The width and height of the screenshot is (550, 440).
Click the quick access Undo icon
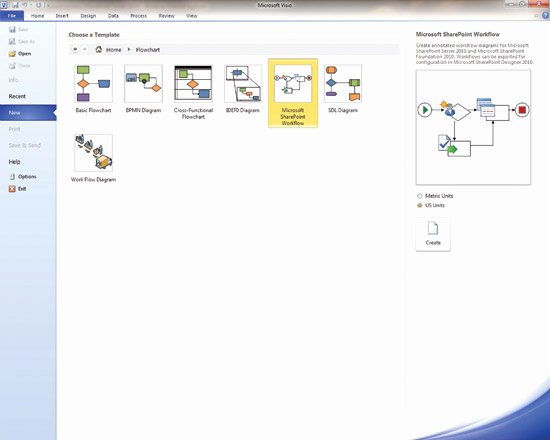coord(25,5)
